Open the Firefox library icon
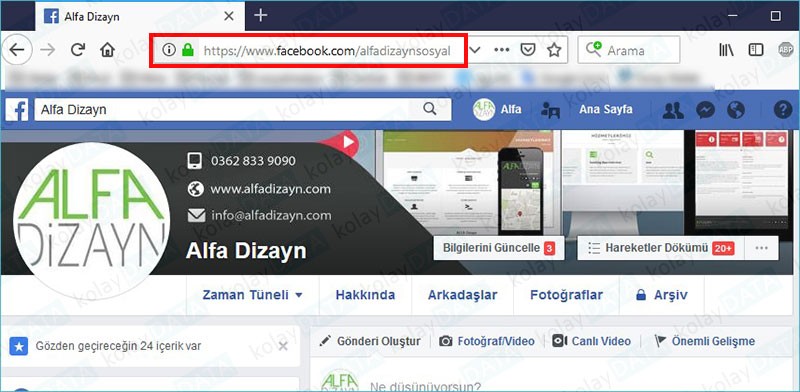 click(726, 50)
